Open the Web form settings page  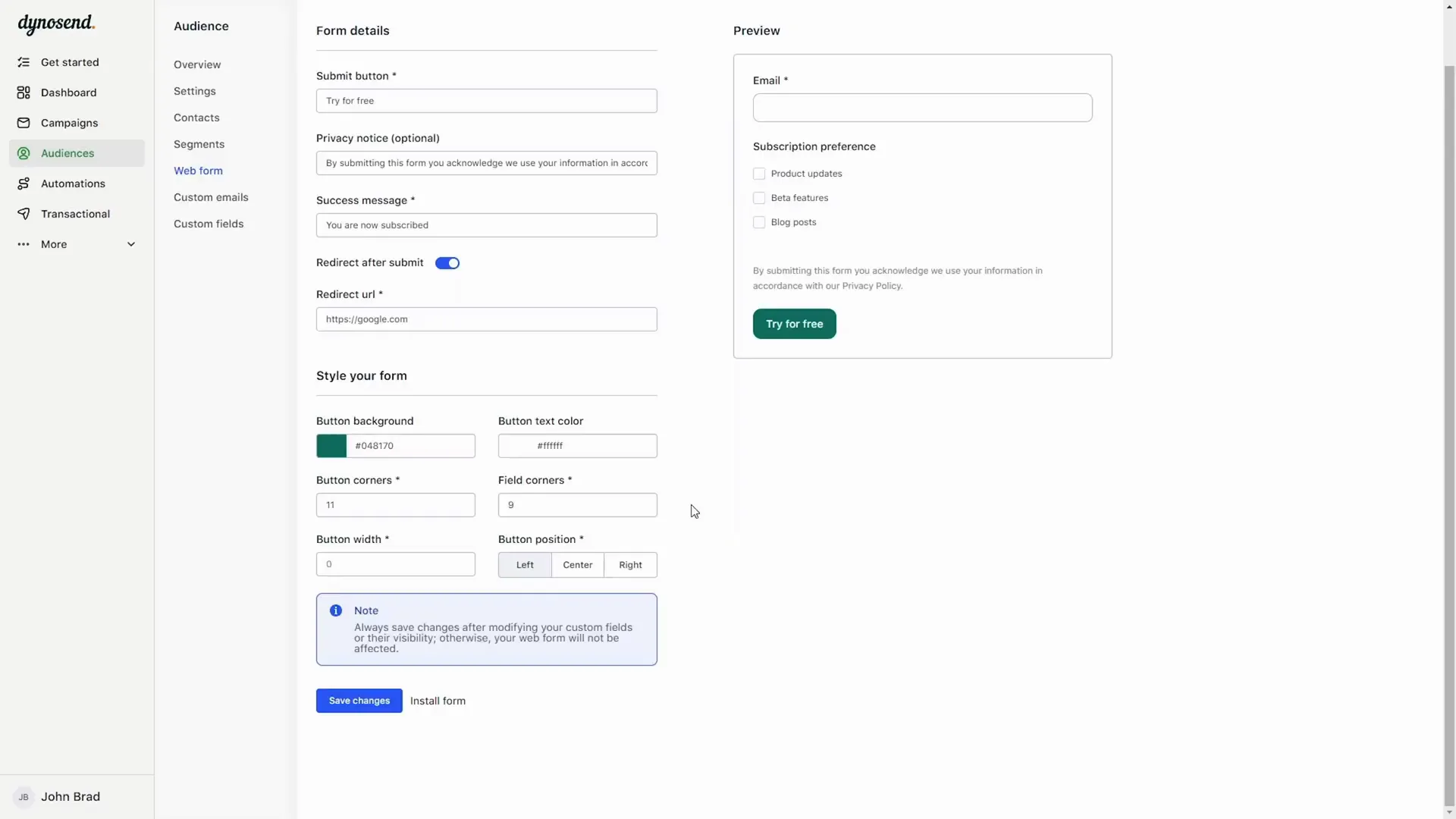(x=198, y=169)
